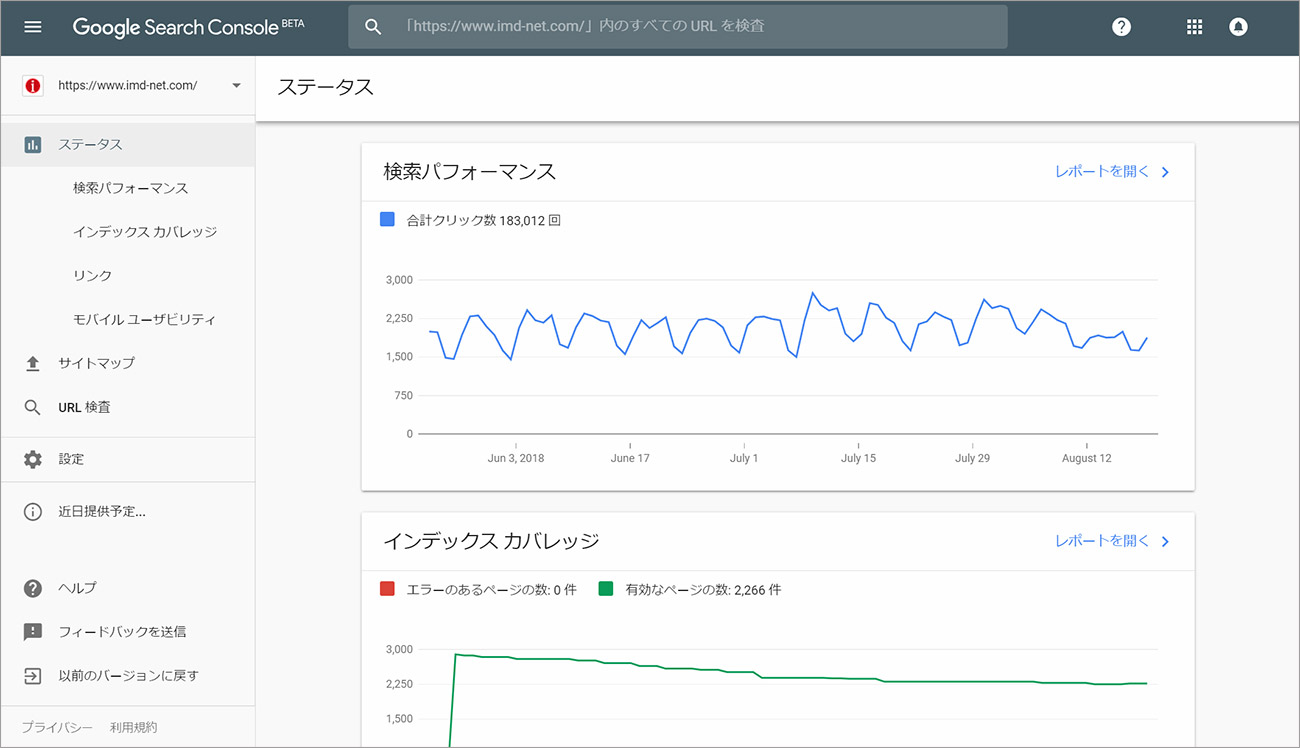Click the sidebar help icon
This screenshot has width=1300, height=748.
[33, 588]
